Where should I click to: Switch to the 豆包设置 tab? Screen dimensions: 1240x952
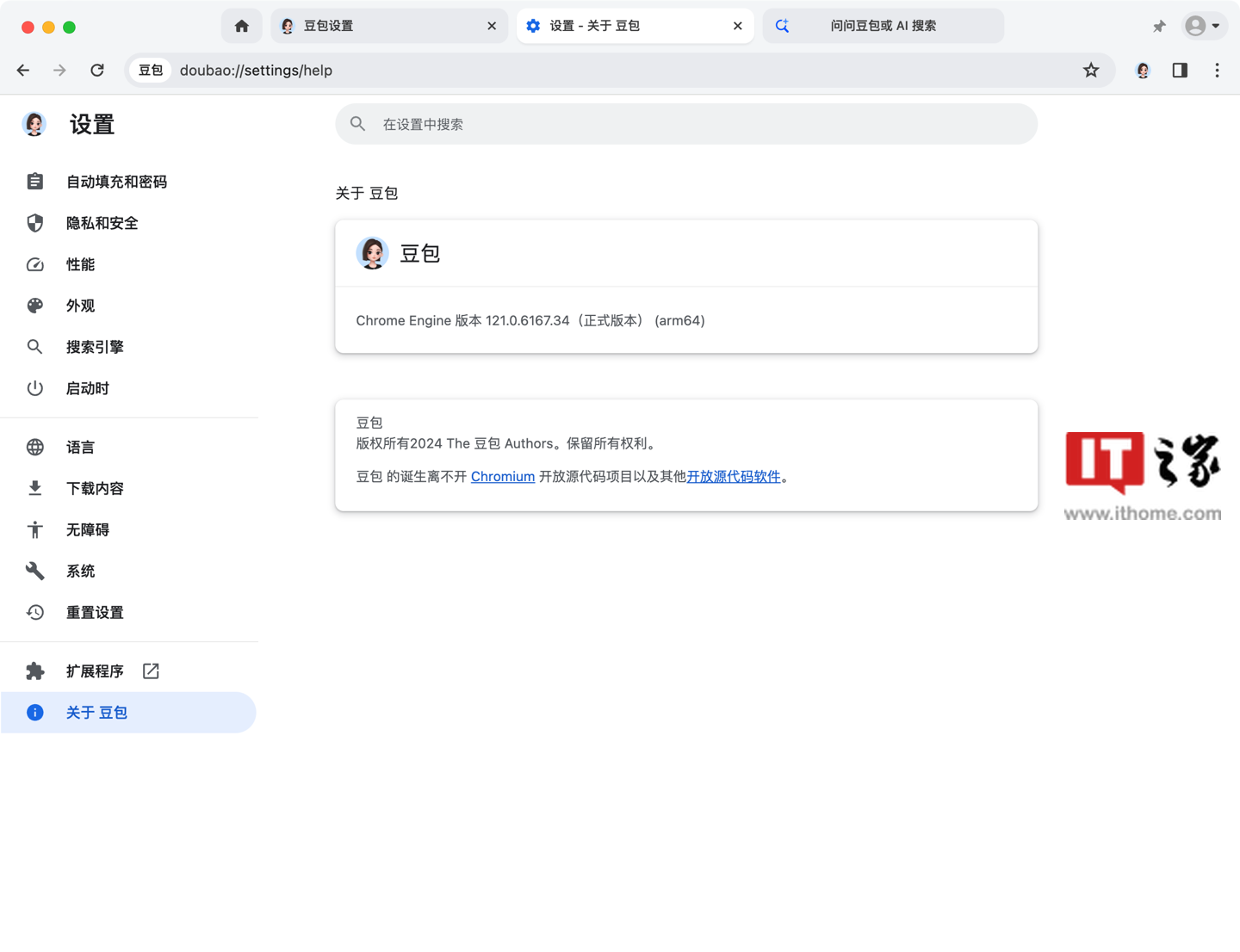(x=388, y=26)
